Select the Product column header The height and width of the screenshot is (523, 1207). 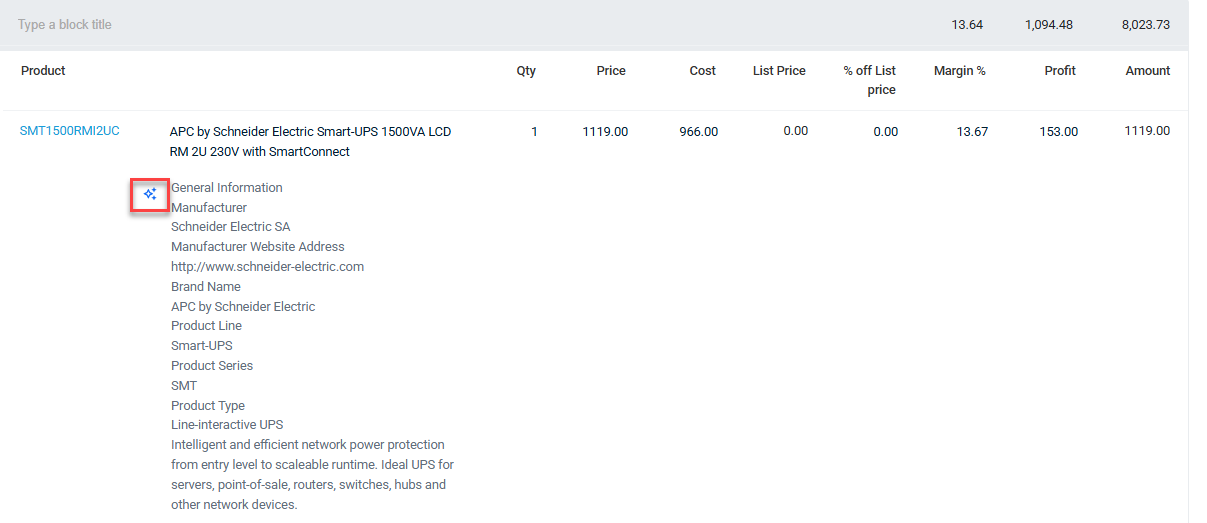point(43,71)
